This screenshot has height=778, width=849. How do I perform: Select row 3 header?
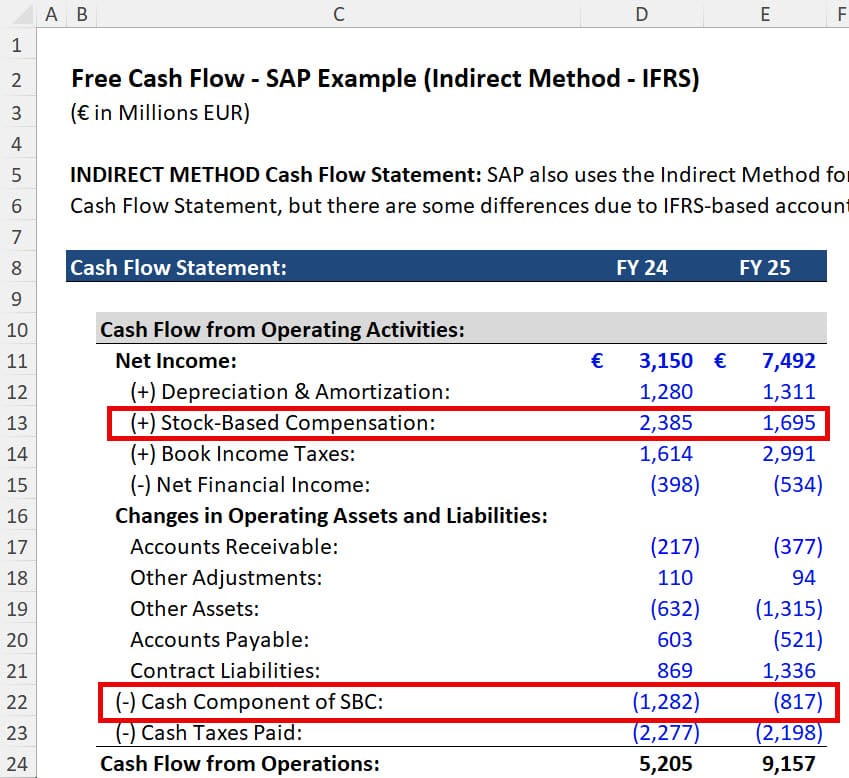click(18, 113)
